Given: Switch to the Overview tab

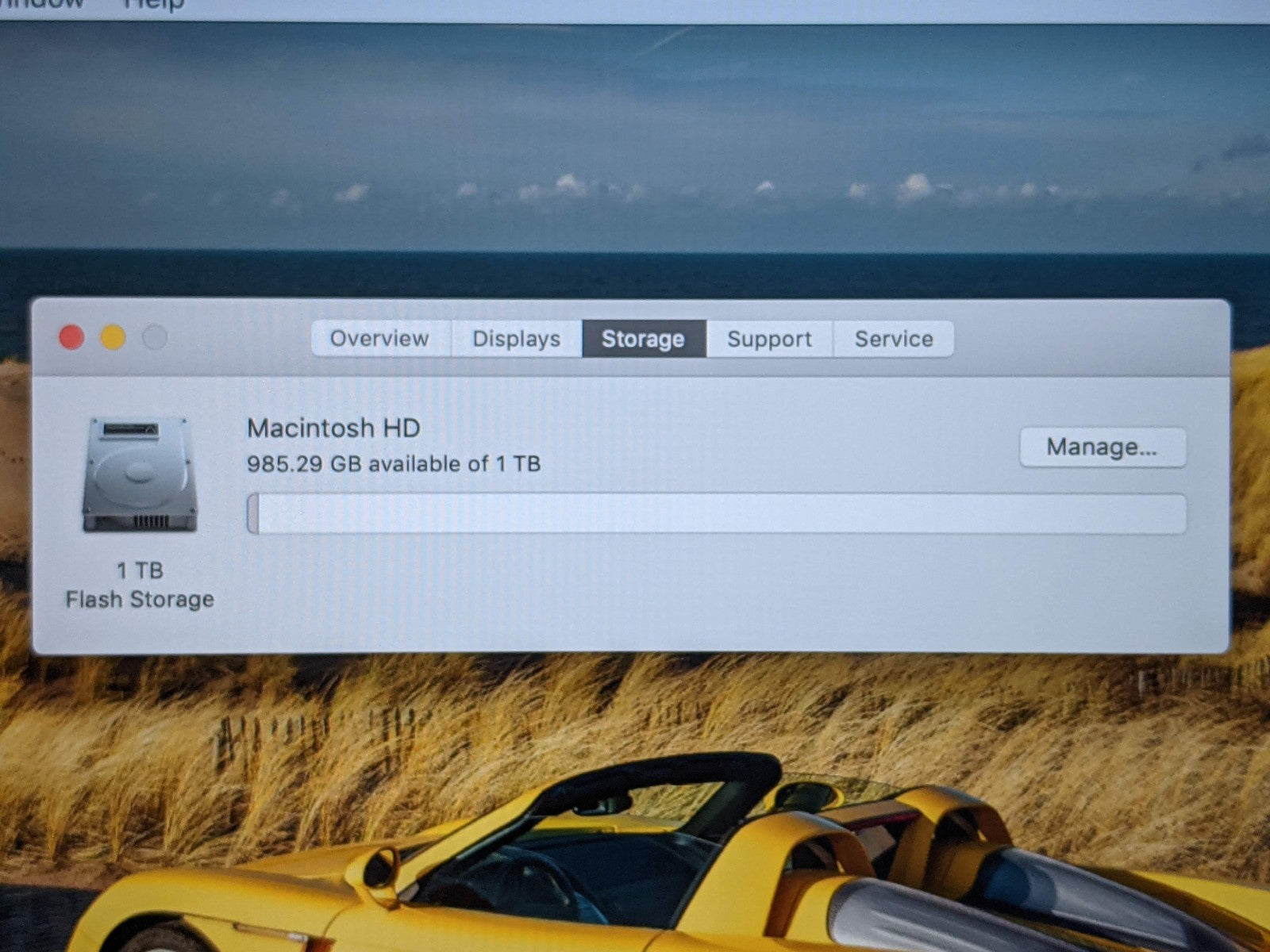Looking at the screenshot, I should [x=379, y=339].
